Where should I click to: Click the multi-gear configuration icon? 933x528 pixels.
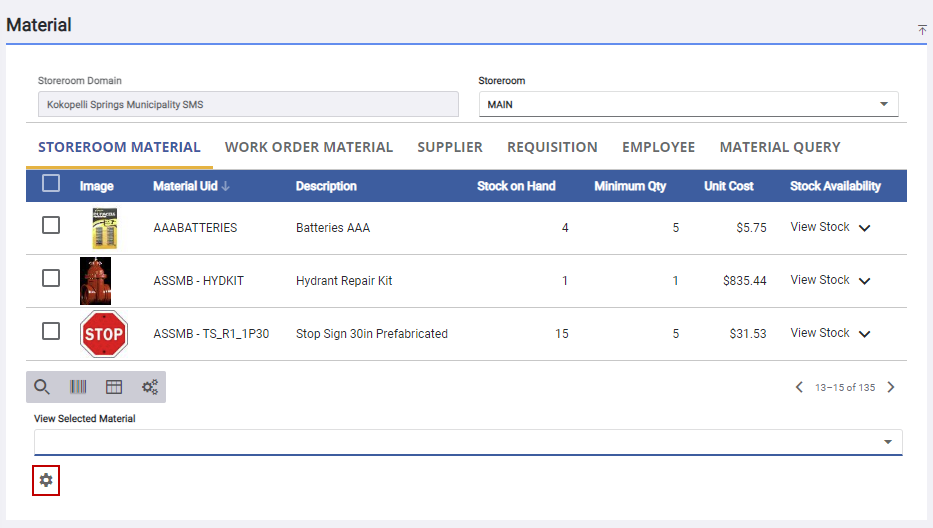click(150, 387)
